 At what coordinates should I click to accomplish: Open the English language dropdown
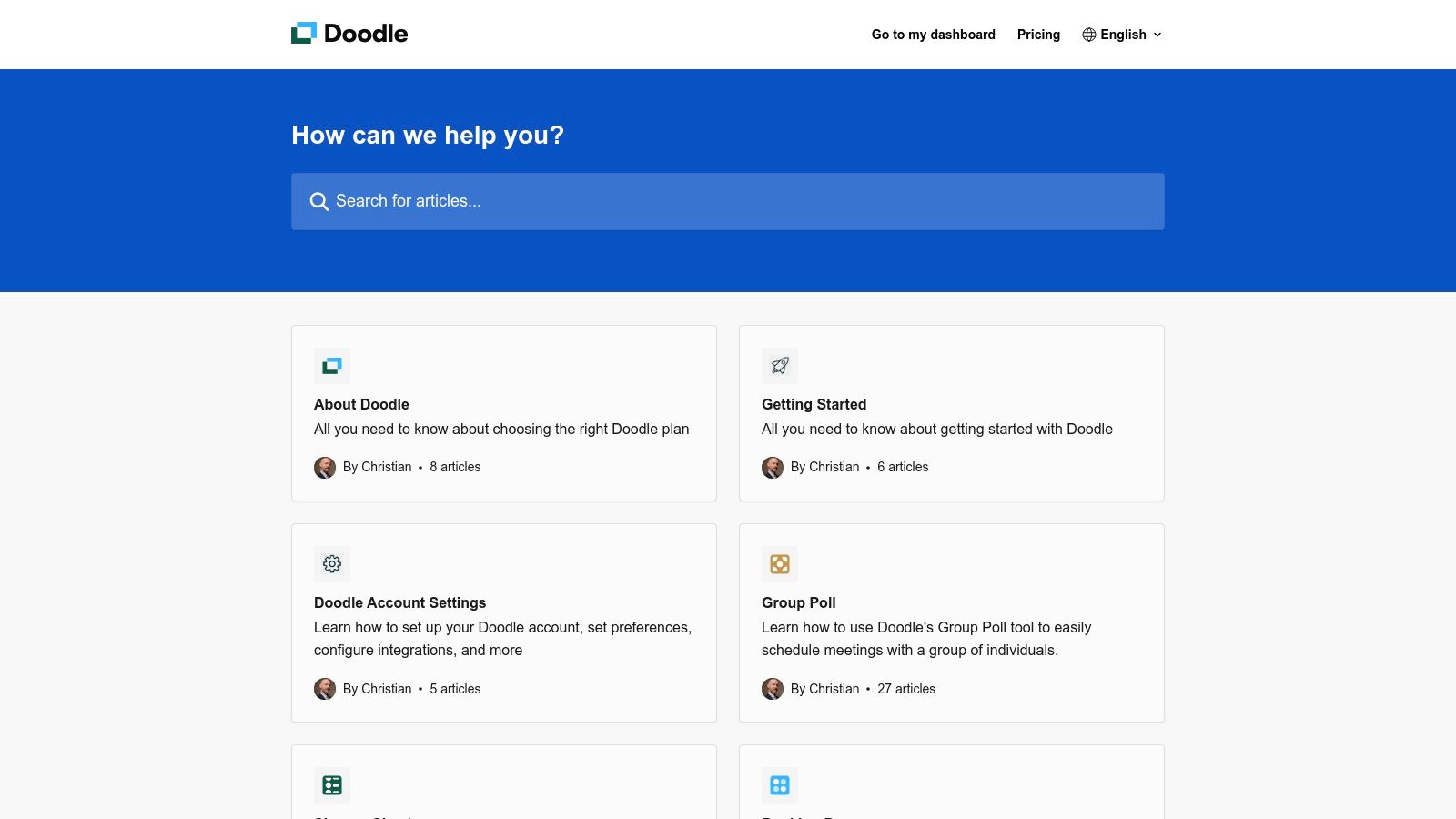1123,34
